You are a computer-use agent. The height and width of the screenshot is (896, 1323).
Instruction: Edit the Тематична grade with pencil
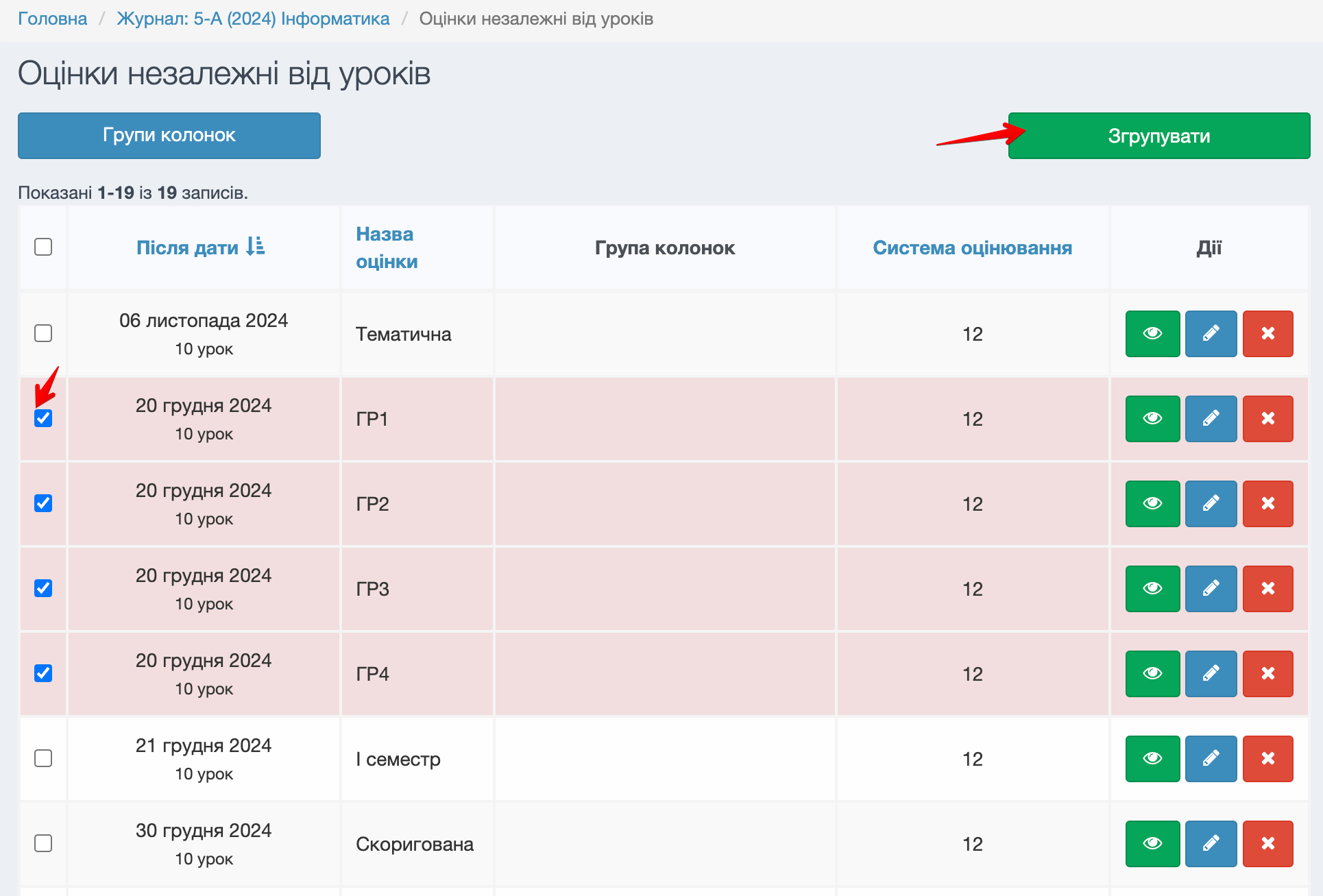(x=1211, y=334)
